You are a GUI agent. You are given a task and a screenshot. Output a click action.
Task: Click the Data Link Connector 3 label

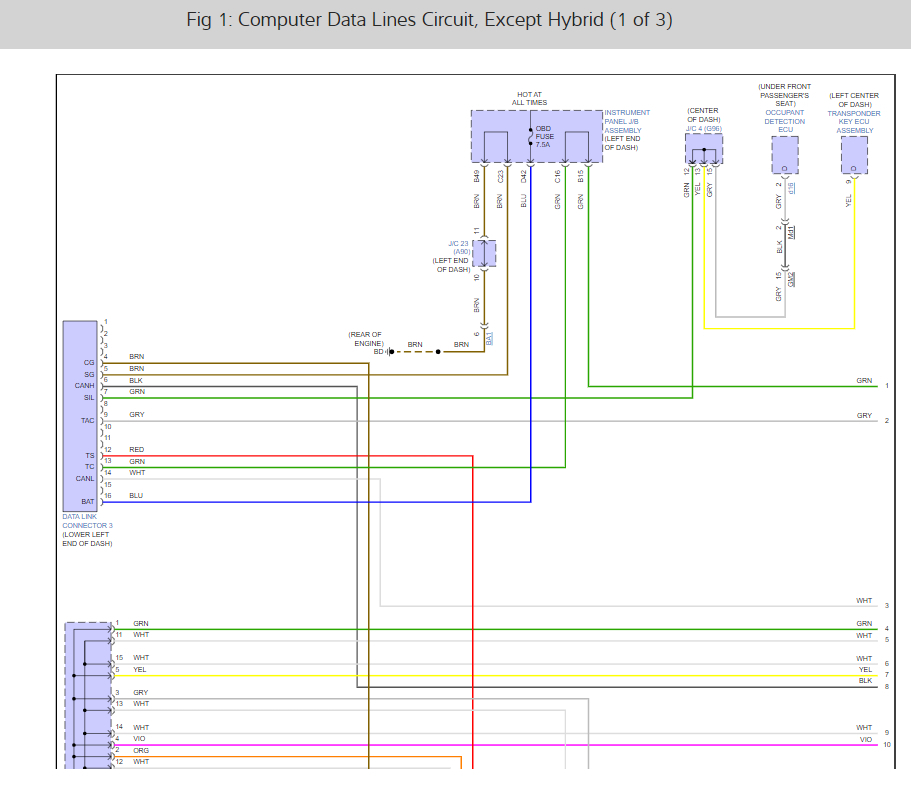click(87, 520)
